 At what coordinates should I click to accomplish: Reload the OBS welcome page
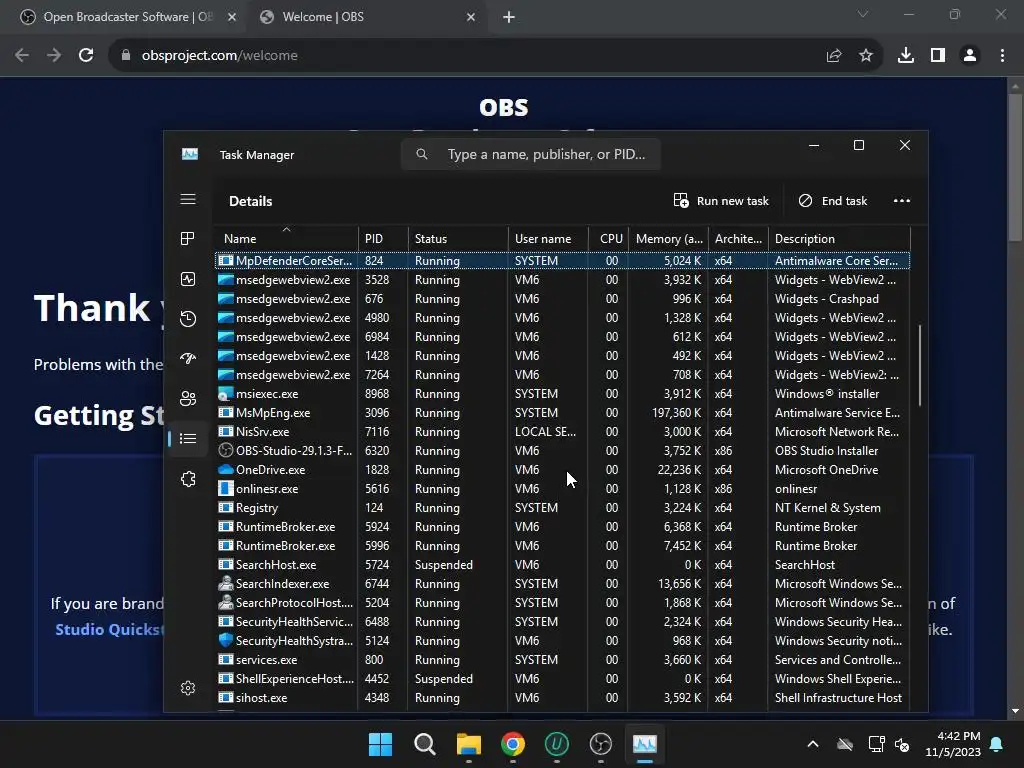click(86, 56)
